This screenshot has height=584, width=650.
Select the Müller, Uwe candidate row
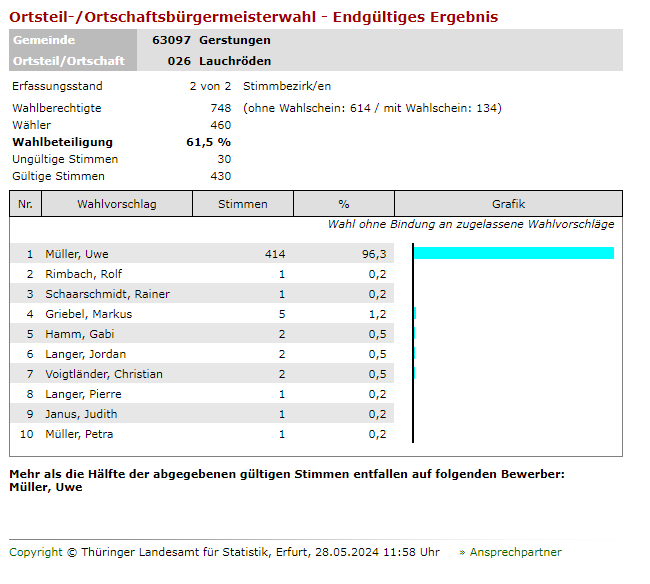[x=78, y=254]
